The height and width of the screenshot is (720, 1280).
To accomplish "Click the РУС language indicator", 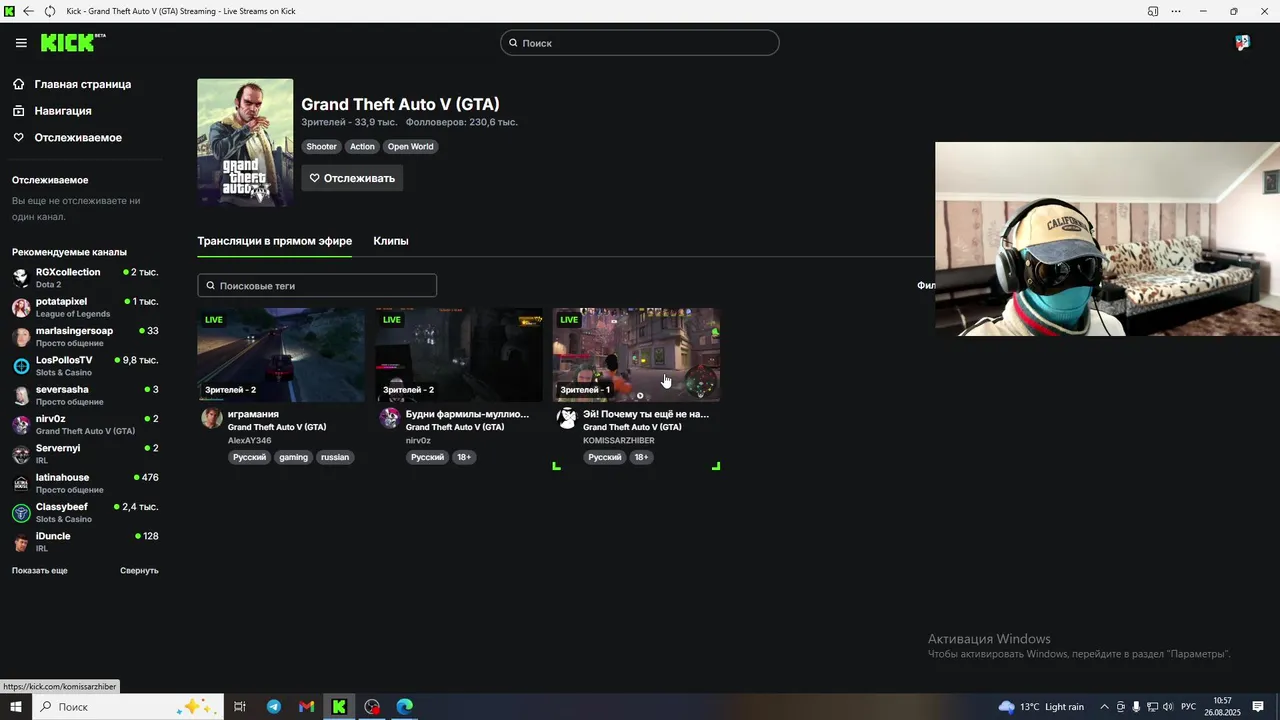I will (1189, 707).
